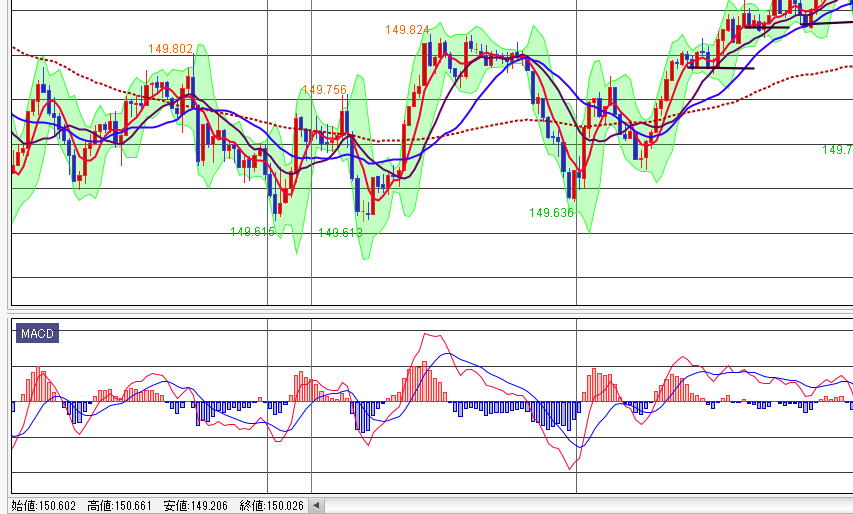The height and width of the screenshot is (514, 853).
Task: Select the 終値 150.026 closing price readout
Action: (x=272, y=505)
